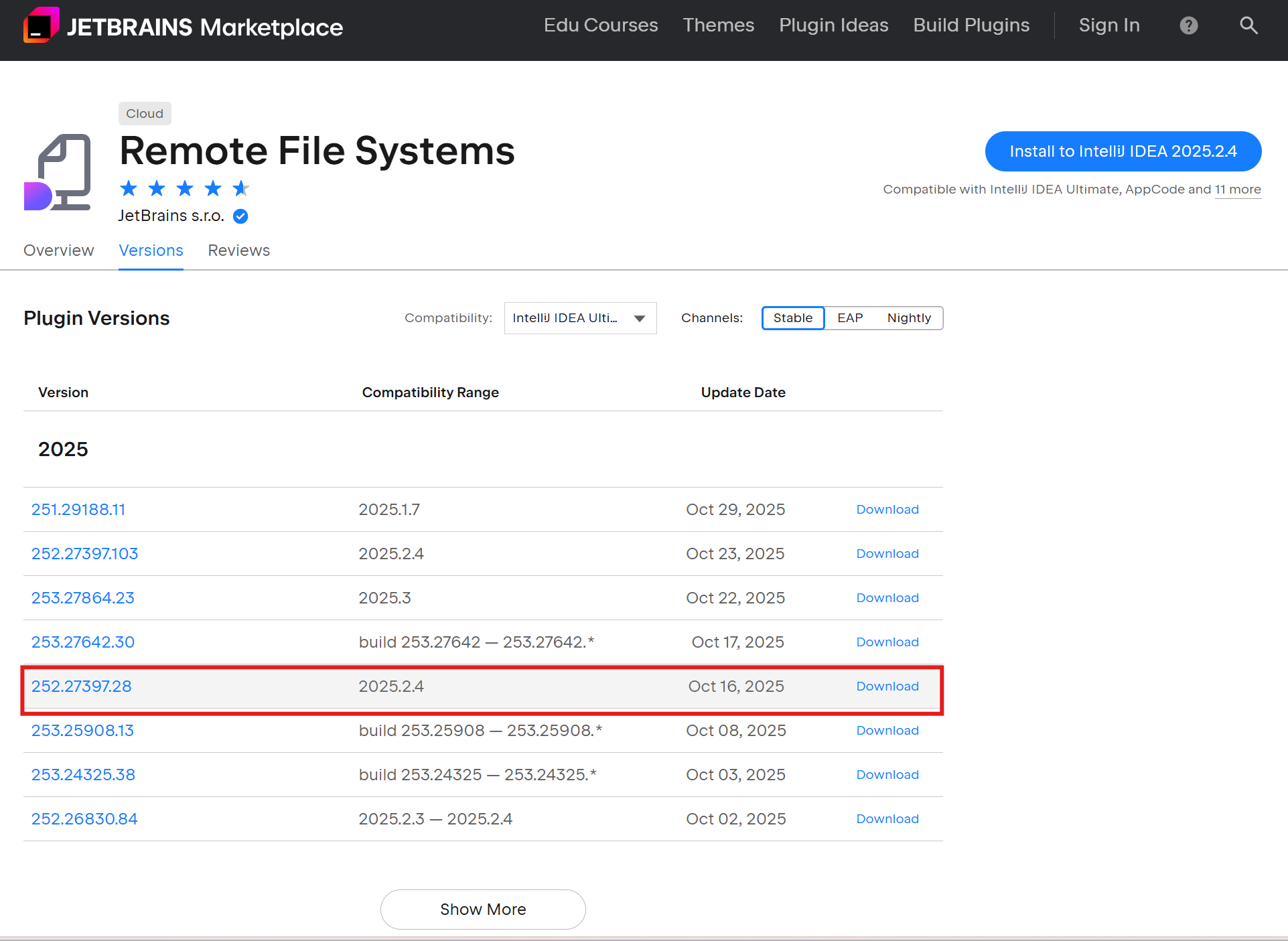Image resolution: width=1288 pixels, height=941 pixels.
Task: Click Sign In in the header
Action: (x=1108, y=25)
